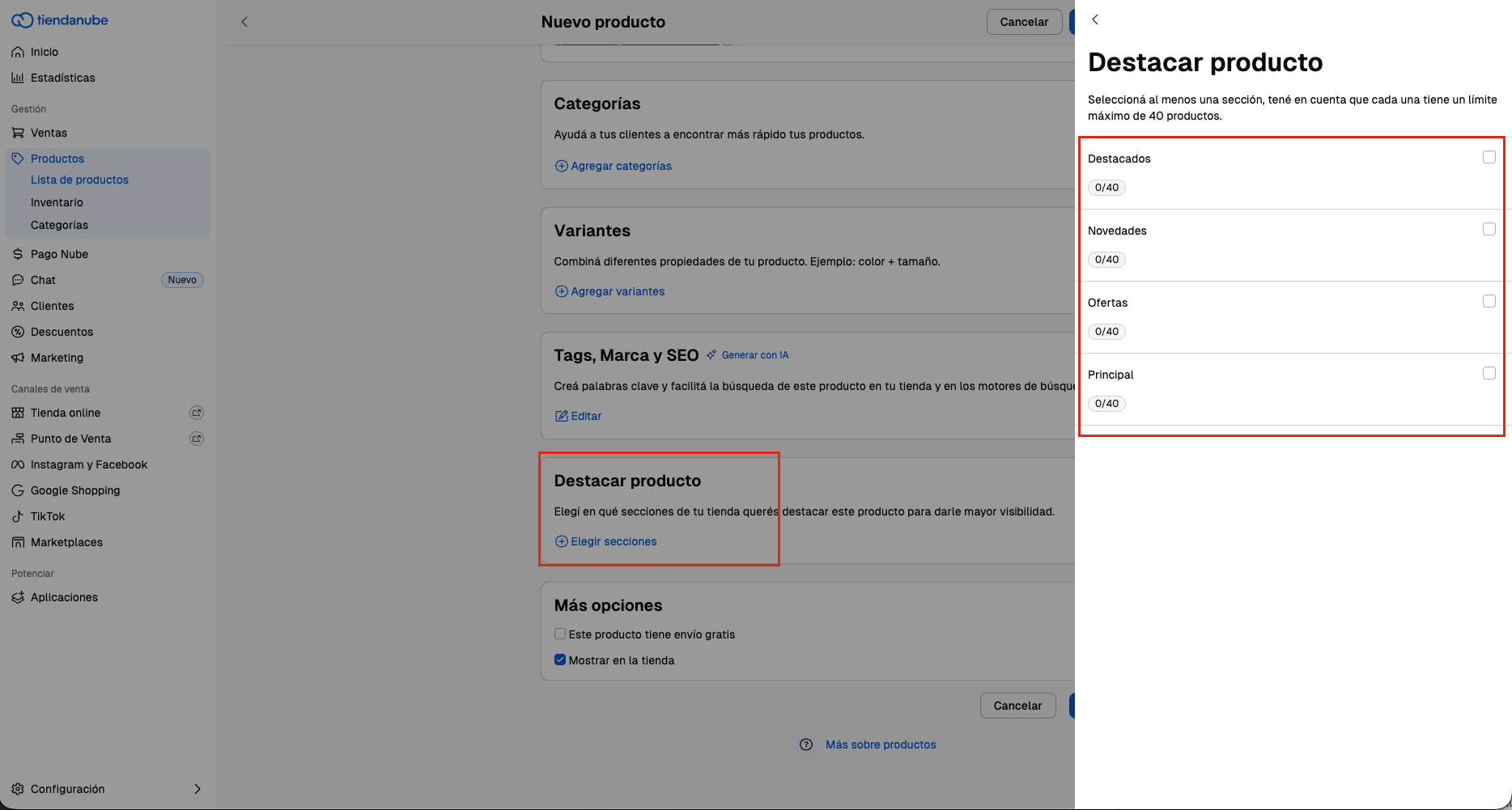Click the Configuración gear icon
Image resolution: width=1512 pixels, height=810 pixels.
18,789
